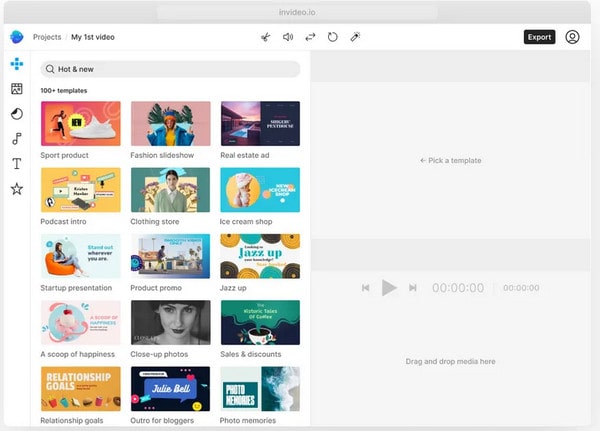
Task: Select the Text tool in sidebar
Action: (16, 164)
